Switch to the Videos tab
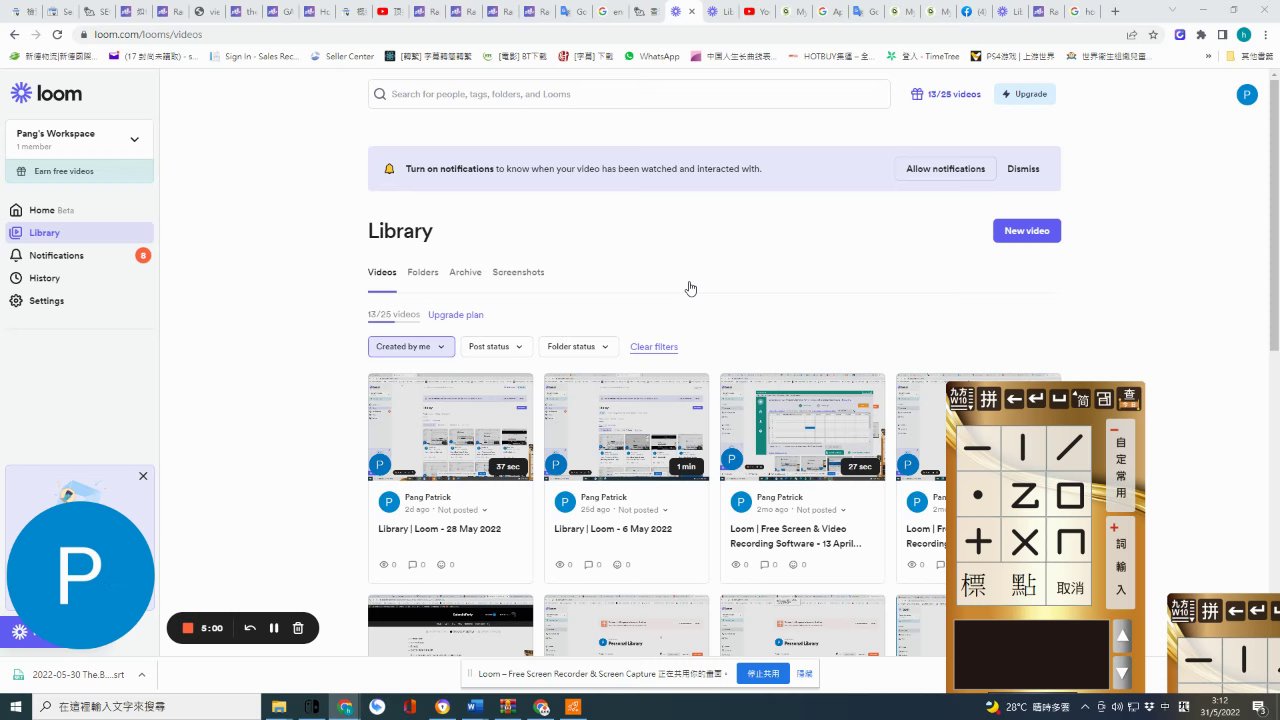Screen dimensions: 1280x720 point(382,272)
